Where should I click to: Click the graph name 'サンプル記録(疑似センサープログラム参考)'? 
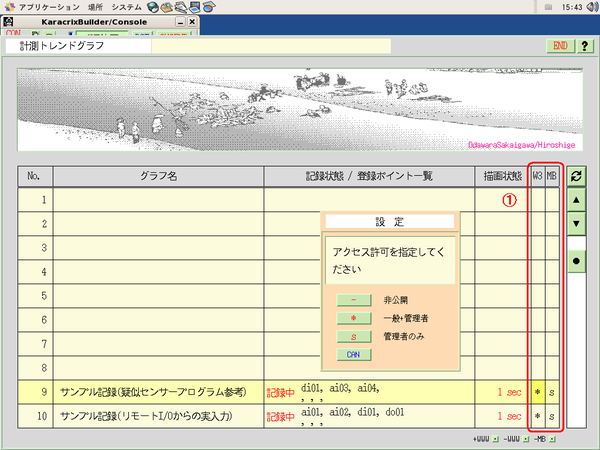153,392
